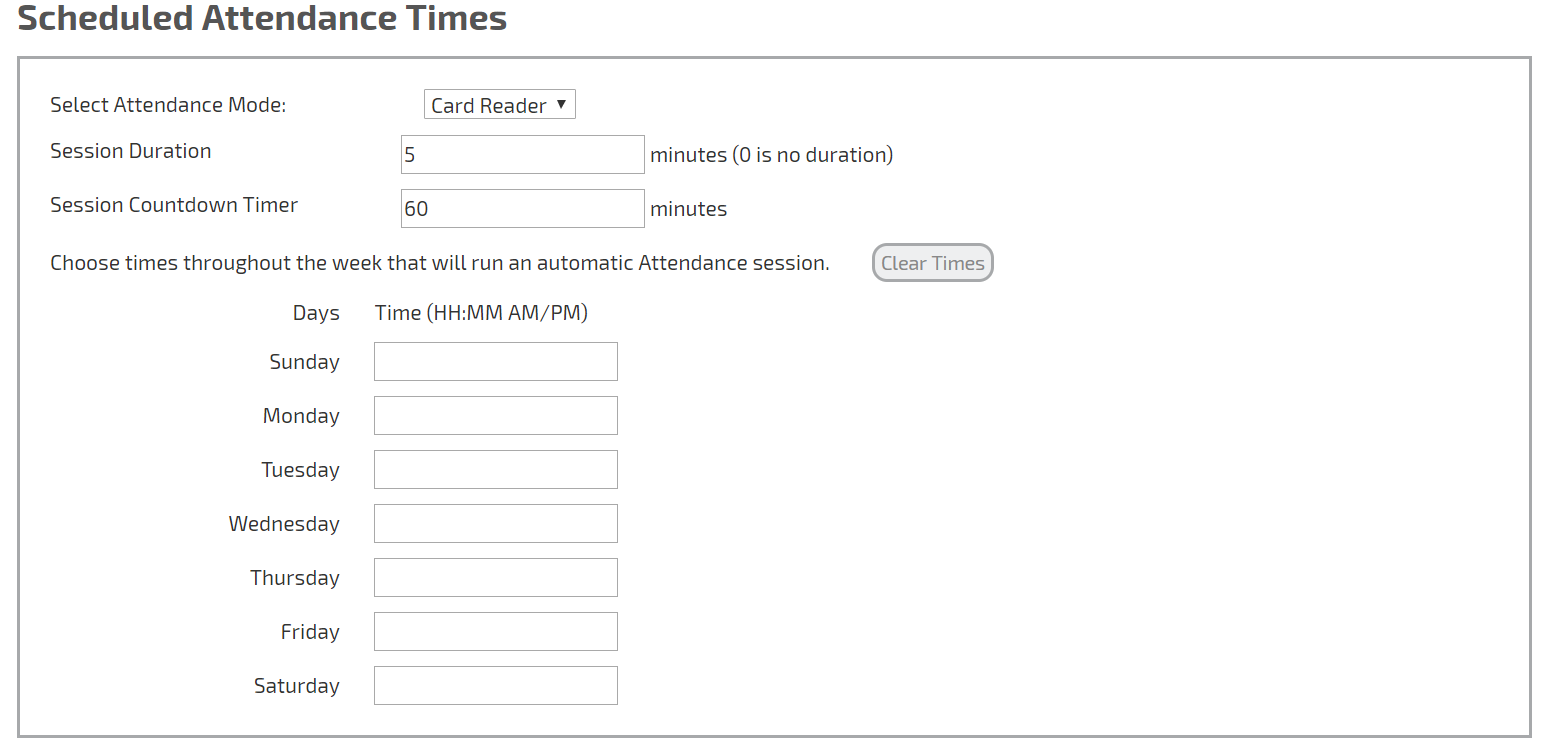Click the Wednesday day label
The image size is (1554, 748).
[x=284, y=524]
